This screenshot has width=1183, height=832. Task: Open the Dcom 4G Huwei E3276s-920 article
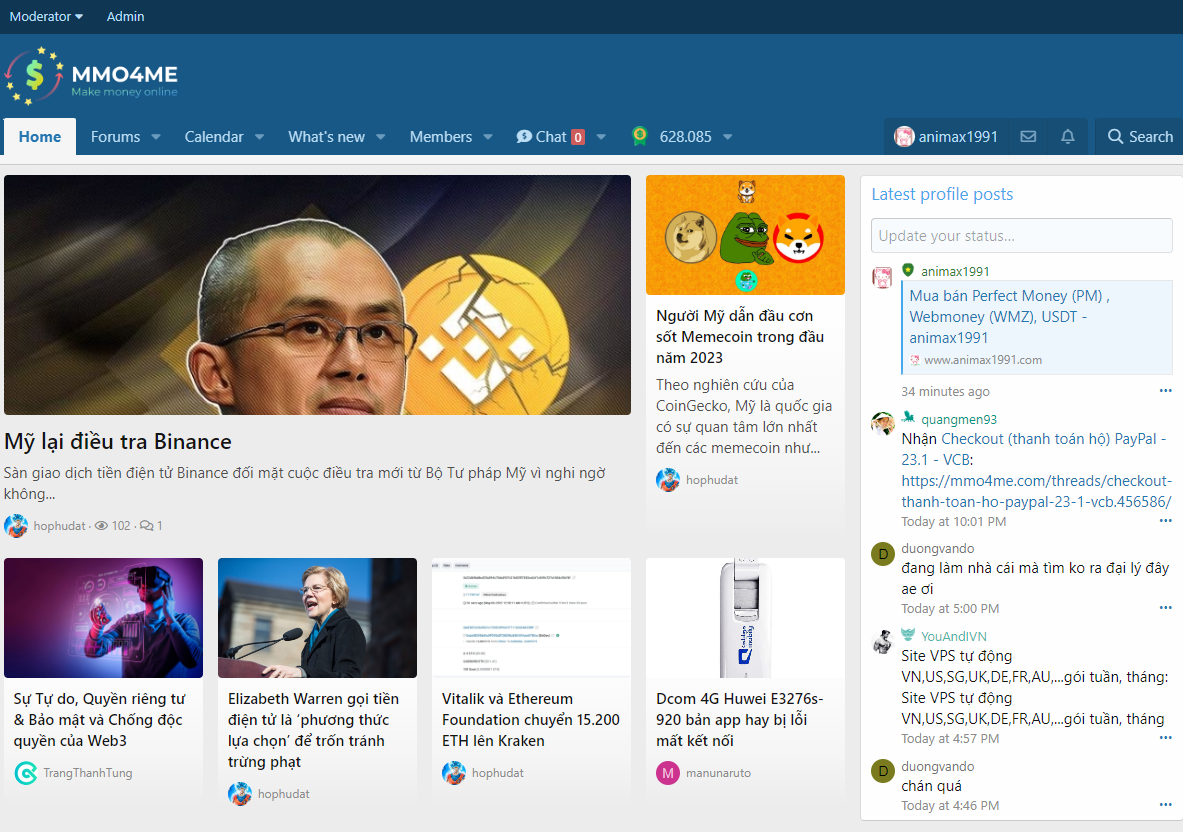[739, 720]
